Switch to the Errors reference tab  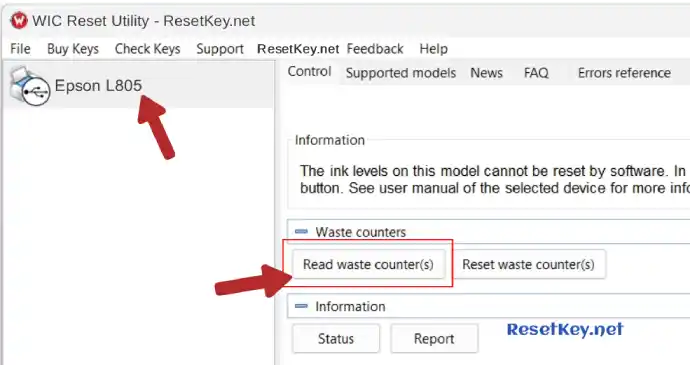click(624, 73)
